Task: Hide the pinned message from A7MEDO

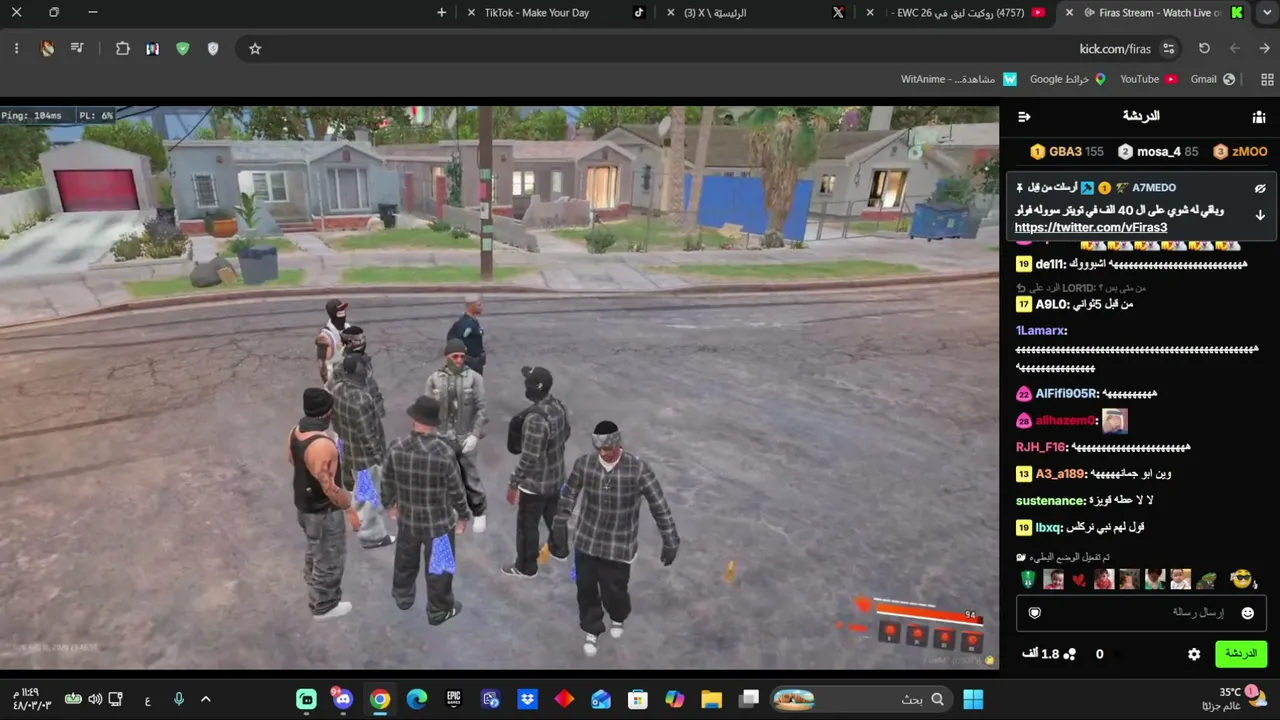Action: [x=1260, y=188]
